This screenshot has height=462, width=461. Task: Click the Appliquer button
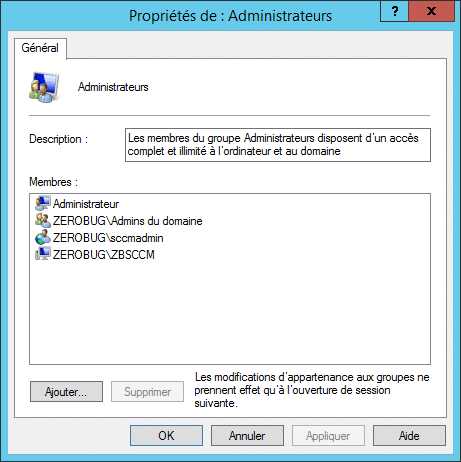coord(328,435)
